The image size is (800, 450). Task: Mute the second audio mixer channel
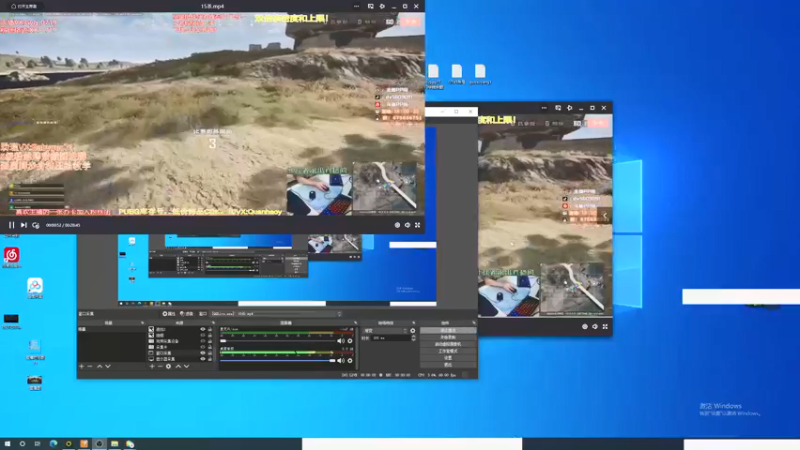(x=341, y=361)
